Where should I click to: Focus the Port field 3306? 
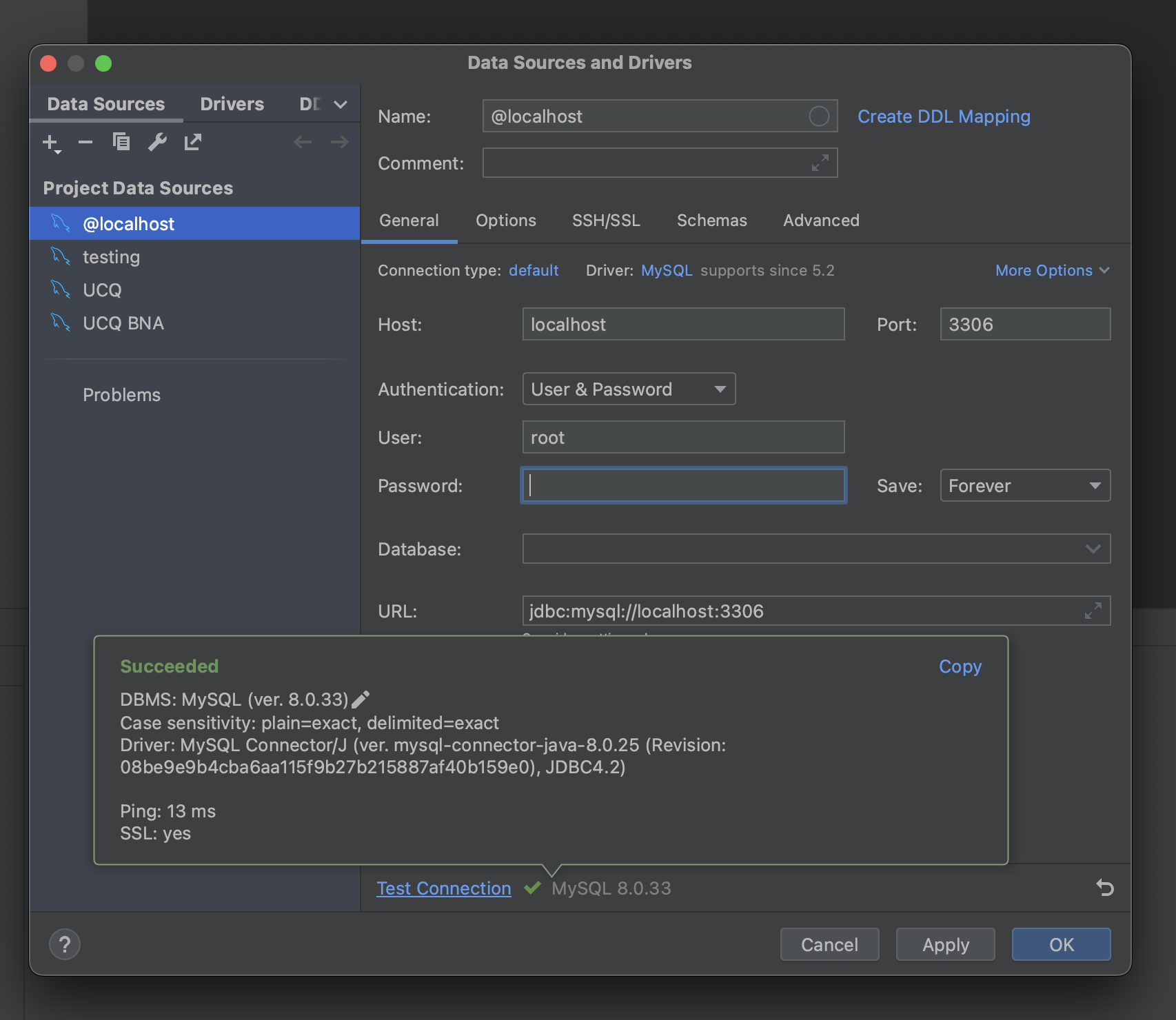(x=1025, y=324)
